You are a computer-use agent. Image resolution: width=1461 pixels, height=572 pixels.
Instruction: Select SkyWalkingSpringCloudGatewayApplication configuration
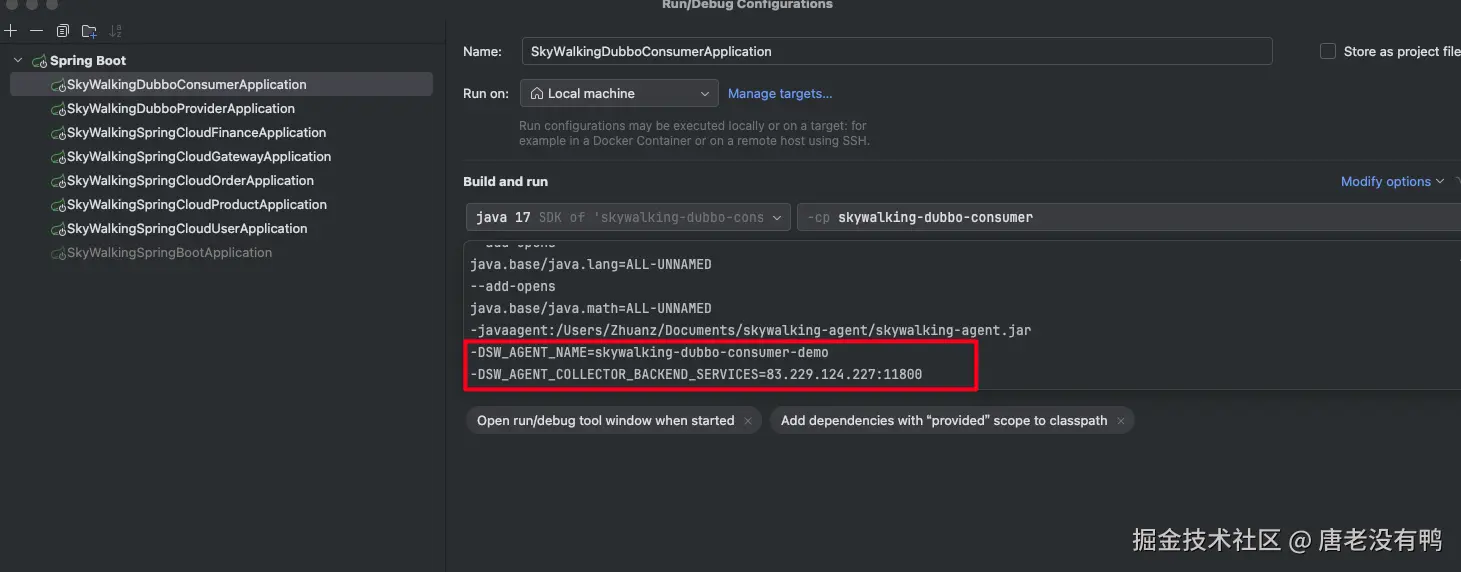pos(198,157)
